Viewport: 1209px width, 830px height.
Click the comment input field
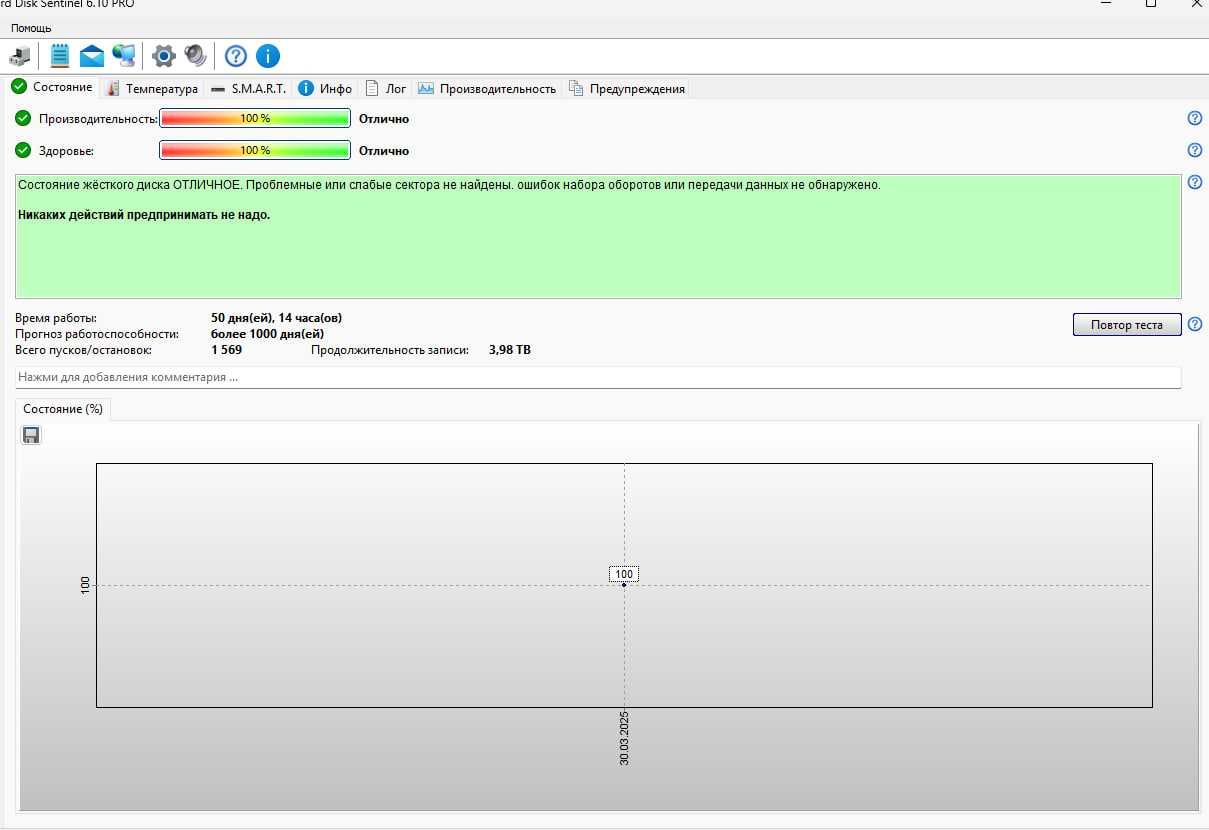pyautogui.click(x=598, y=377)
